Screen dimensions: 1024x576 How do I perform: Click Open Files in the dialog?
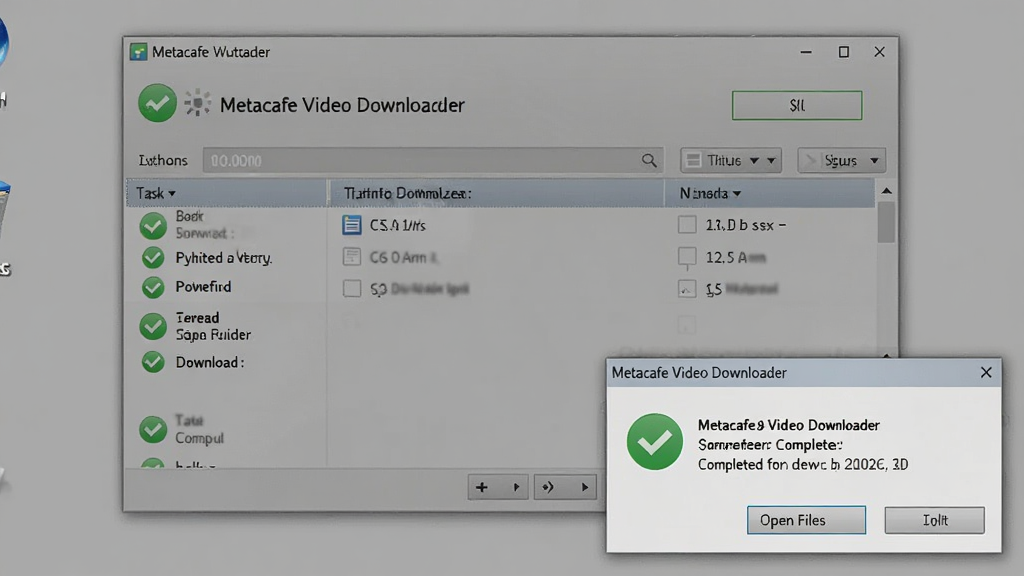[806, 520]
